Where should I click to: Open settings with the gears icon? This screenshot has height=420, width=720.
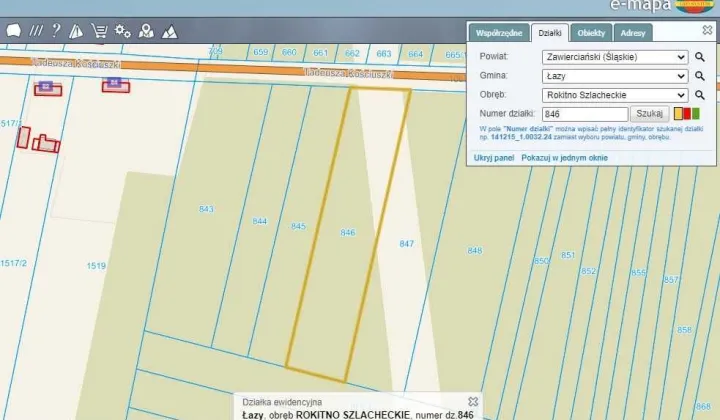click(x=122, y=31)
